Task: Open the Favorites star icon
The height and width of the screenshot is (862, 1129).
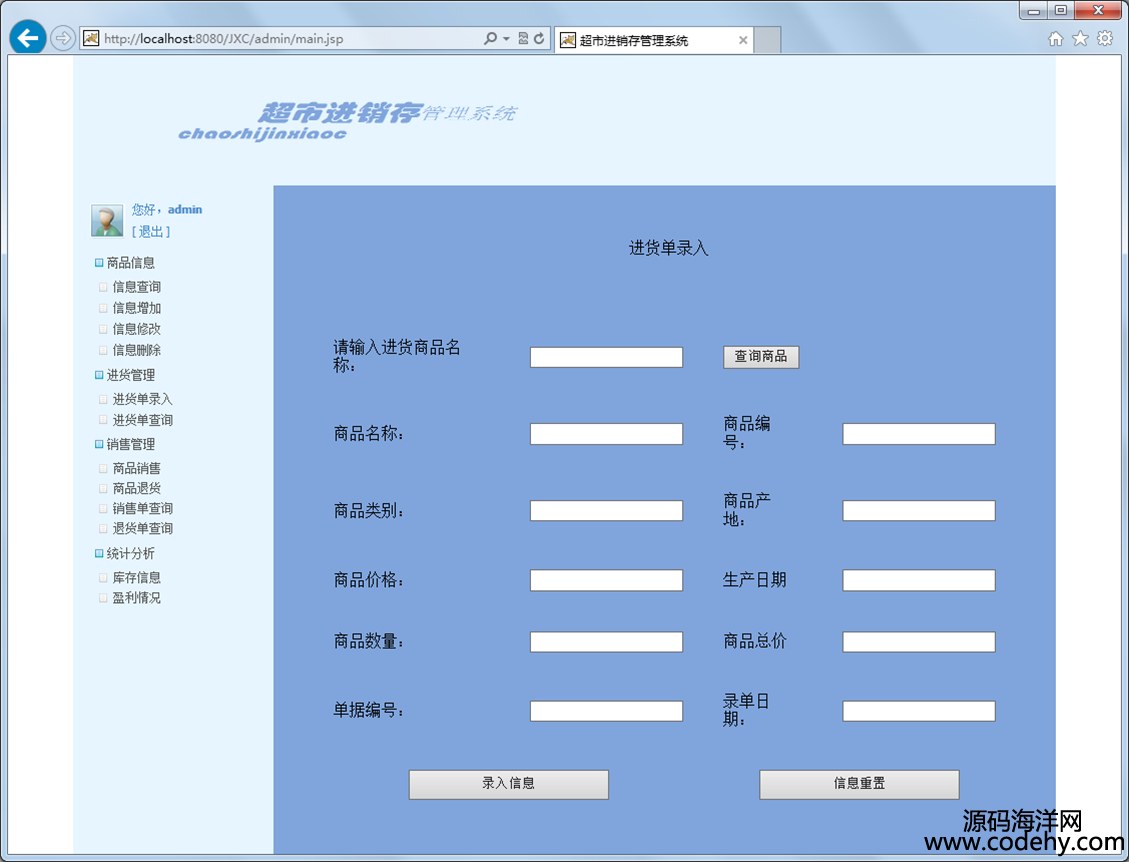Action: click(x=1080, y=39)
